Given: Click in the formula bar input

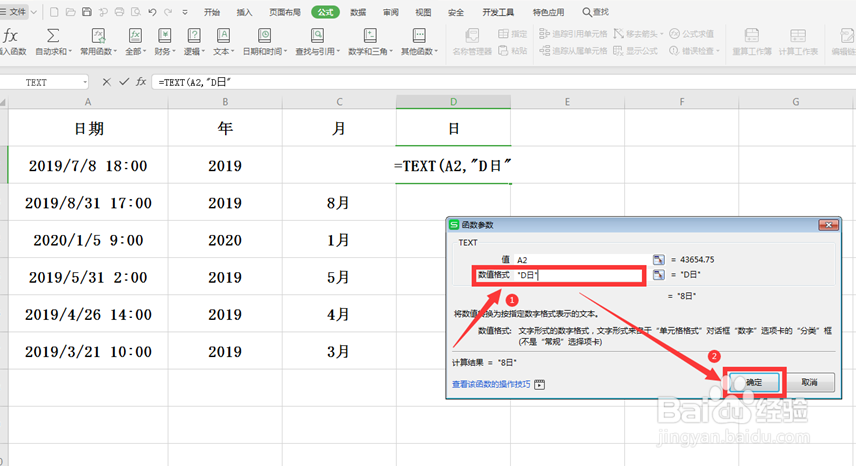Looking at the screenshot, I should point(502,82).
